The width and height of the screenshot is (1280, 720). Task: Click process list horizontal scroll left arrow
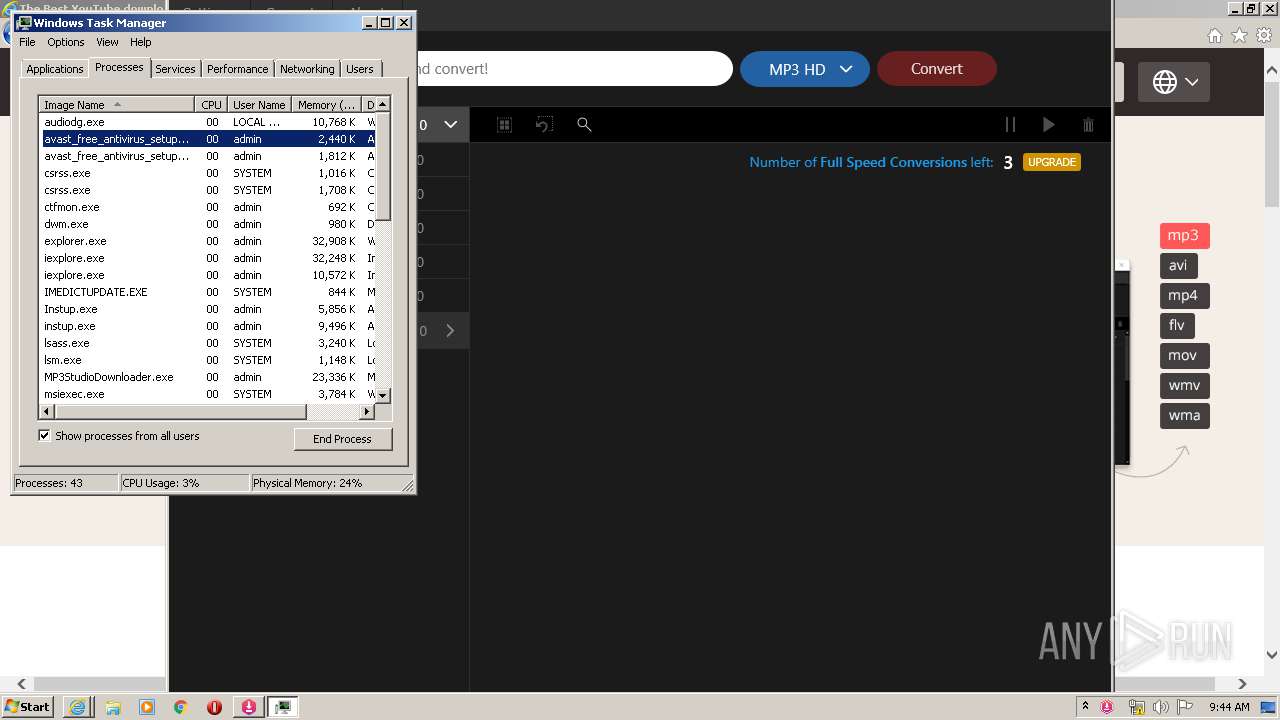click(x=45, y=412)
